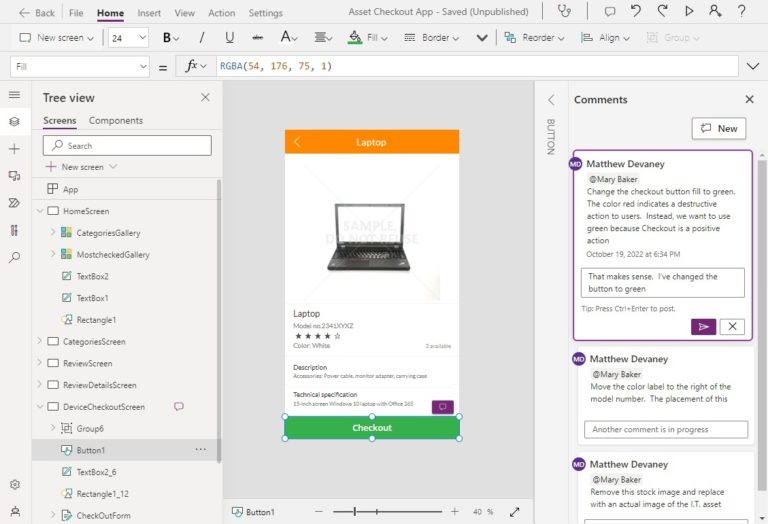Click the Insert plus icon in sidebar
The height and width of the screenshot is (524, 768).
(x=15, y=149)
